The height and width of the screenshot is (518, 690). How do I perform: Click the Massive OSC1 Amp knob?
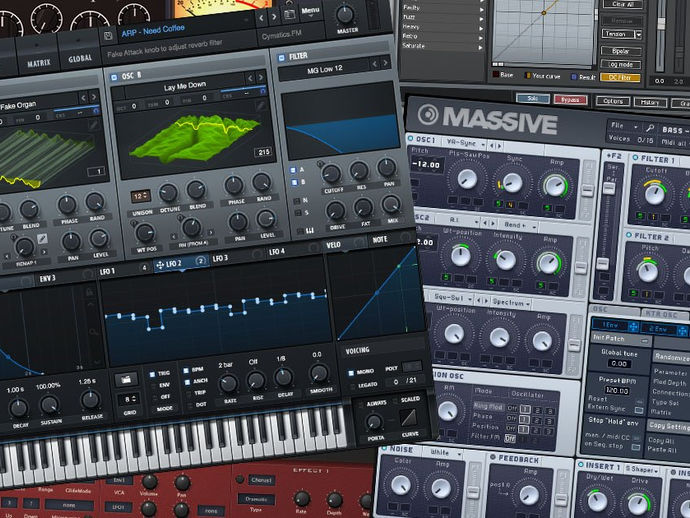tap(555, 186)
